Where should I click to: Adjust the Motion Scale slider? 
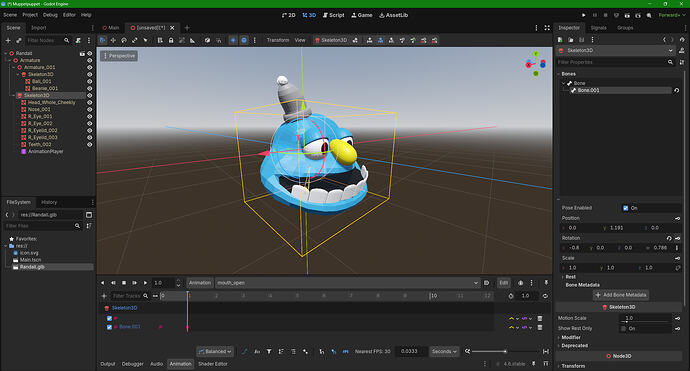coord(645,322)
